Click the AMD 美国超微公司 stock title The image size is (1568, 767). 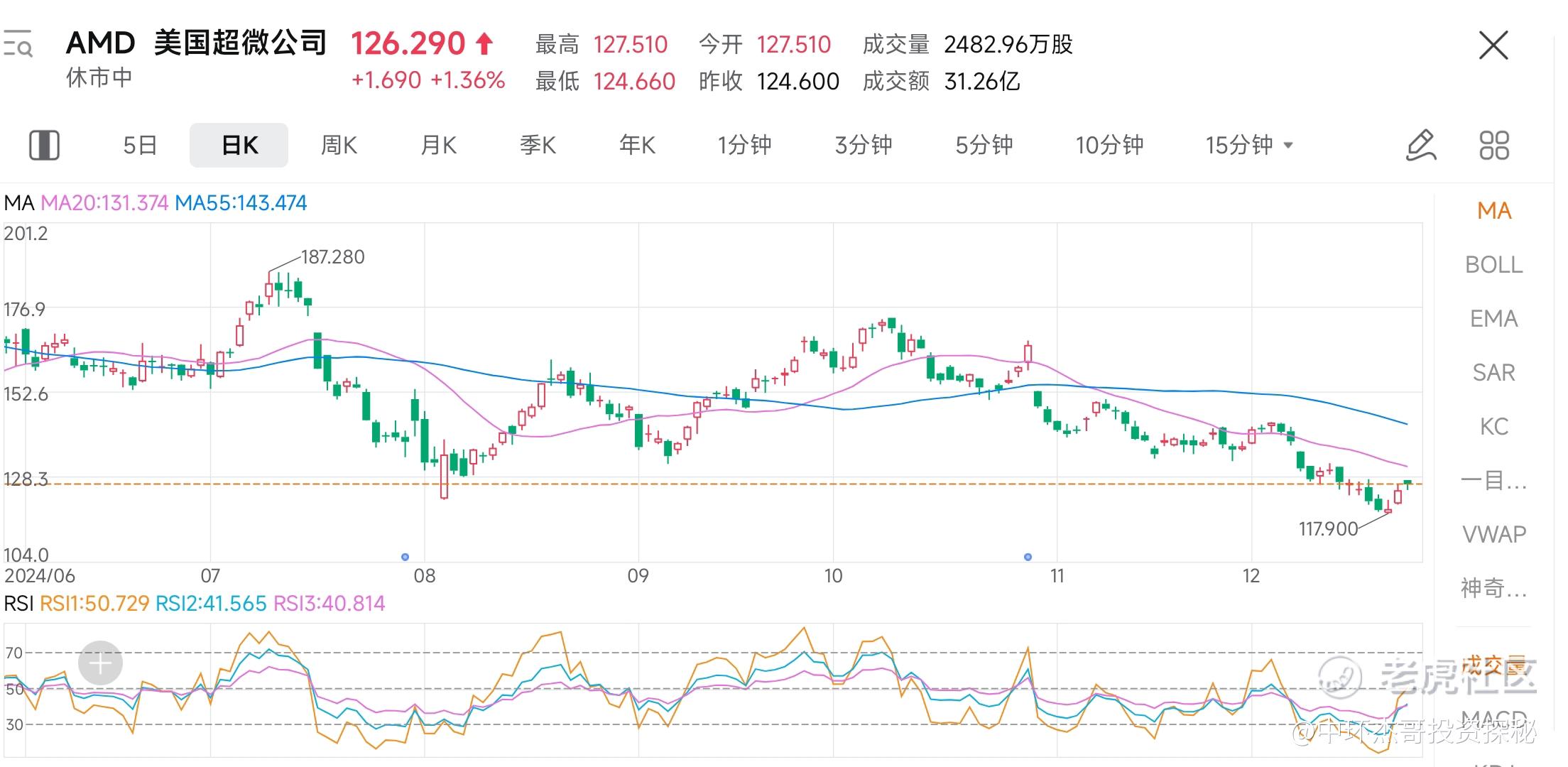click(196, 43)
